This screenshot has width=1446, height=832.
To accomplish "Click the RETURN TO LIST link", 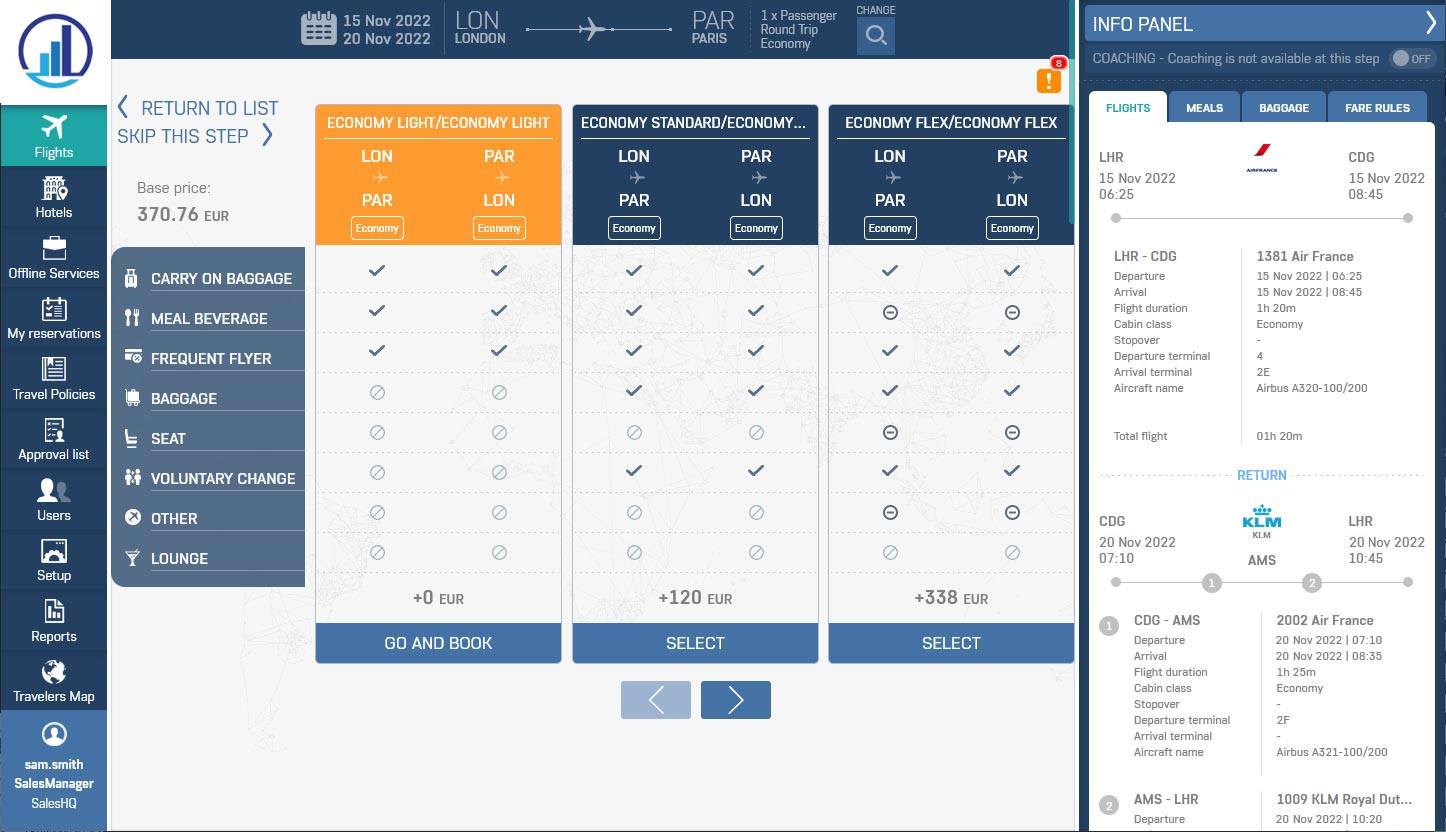I will 198,108.
